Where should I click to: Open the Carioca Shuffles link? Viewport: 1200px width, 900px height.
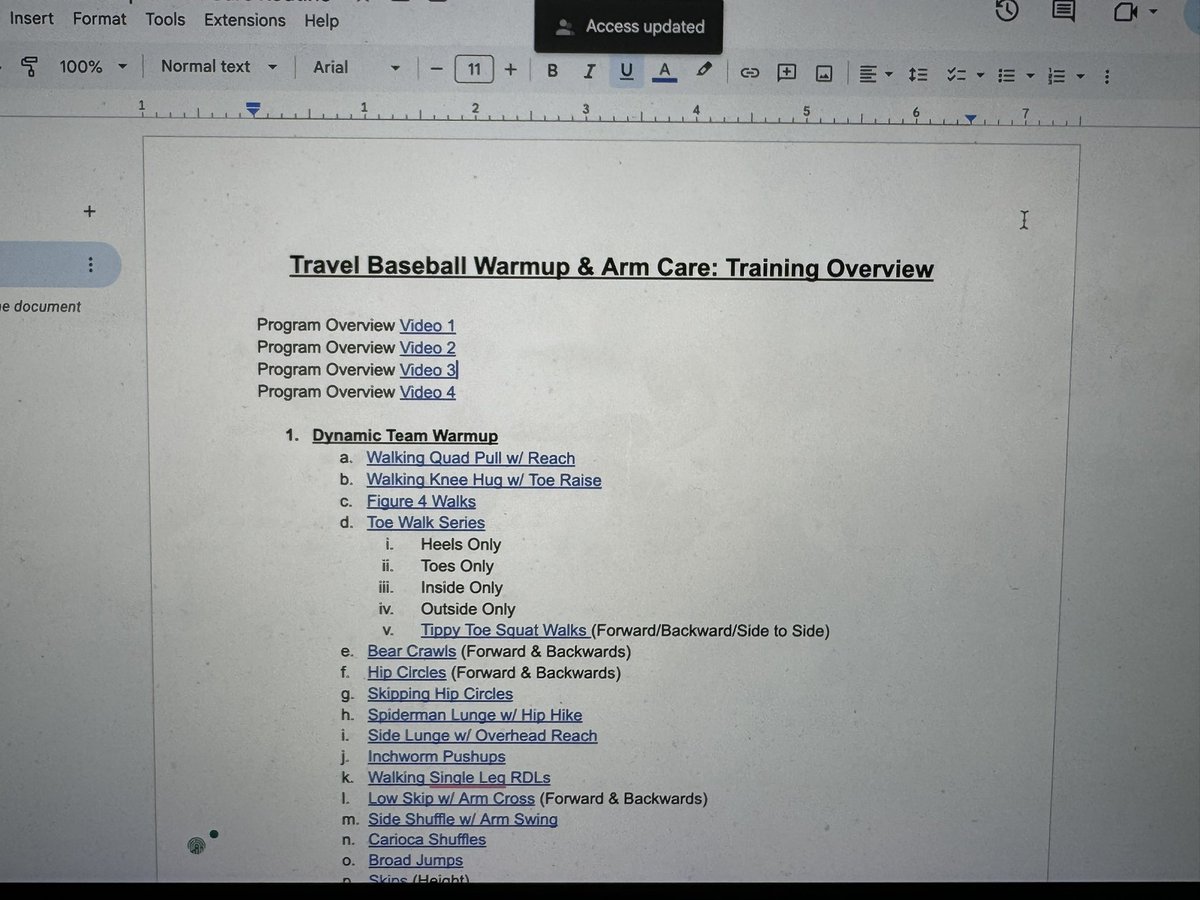[427, 840]
